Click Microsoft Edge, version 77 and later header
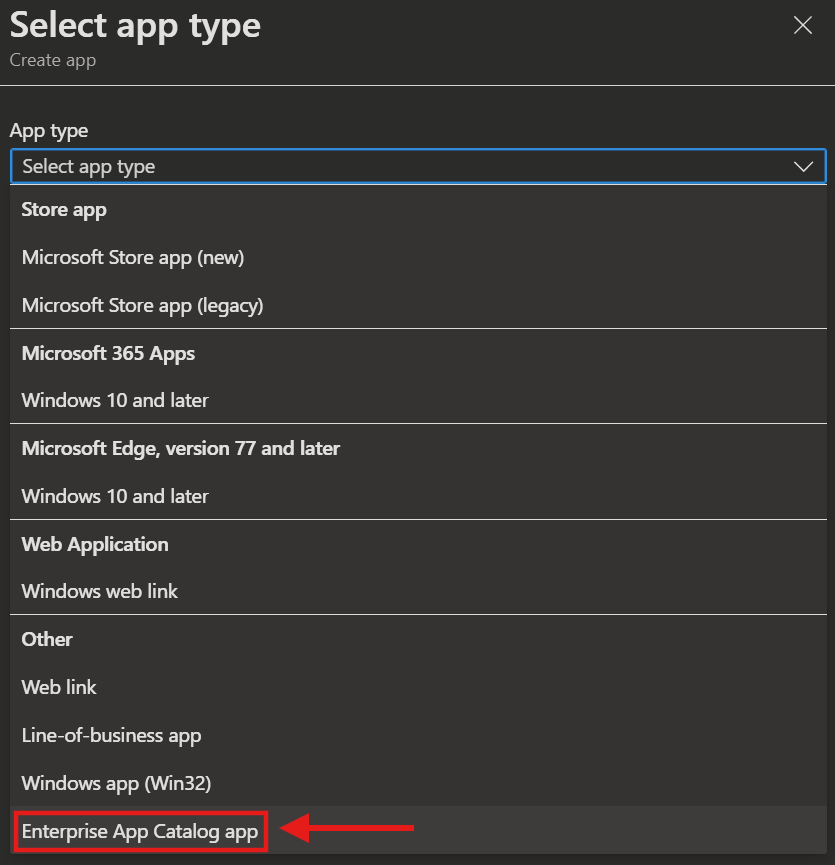Image resolution: width=835 pixels, height=865 pixels. coord(180,448)
